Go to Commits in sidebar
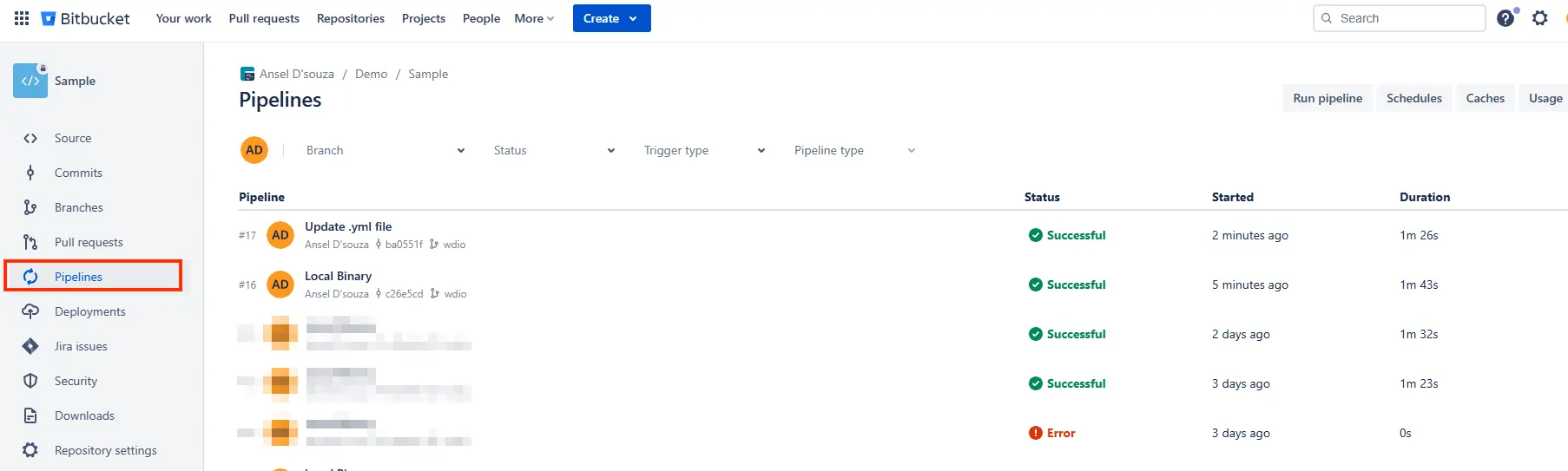This screenshot has height=471, width=1568. (78, 173)
